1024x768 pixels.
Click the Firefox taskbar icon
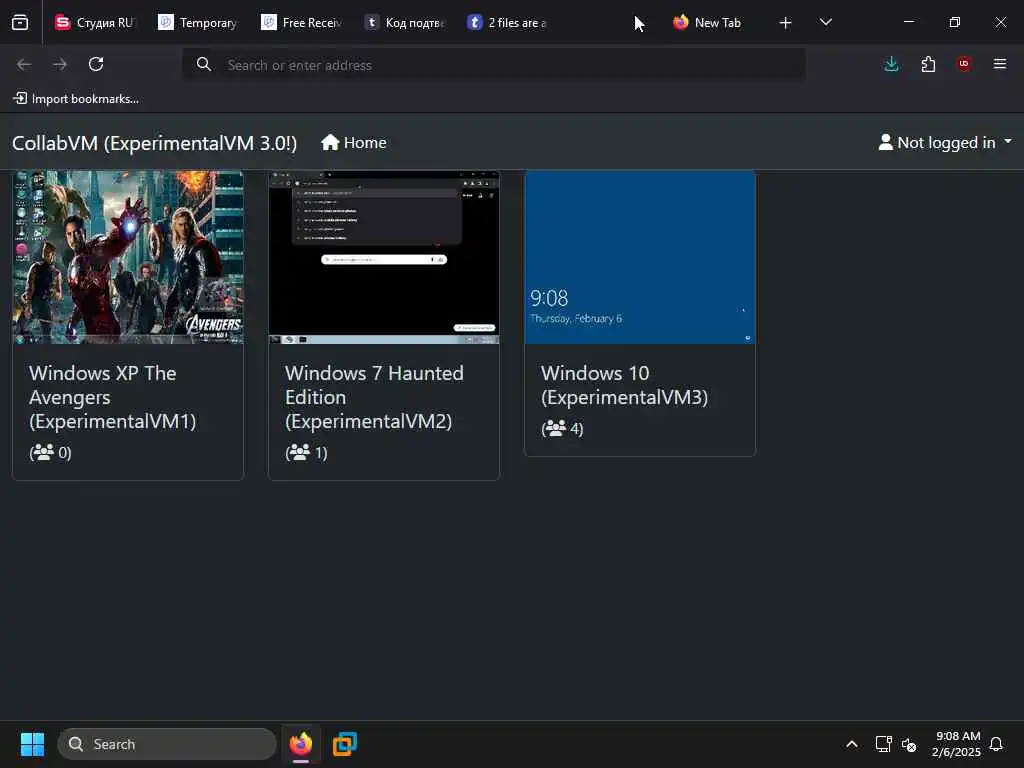[301, 744]
